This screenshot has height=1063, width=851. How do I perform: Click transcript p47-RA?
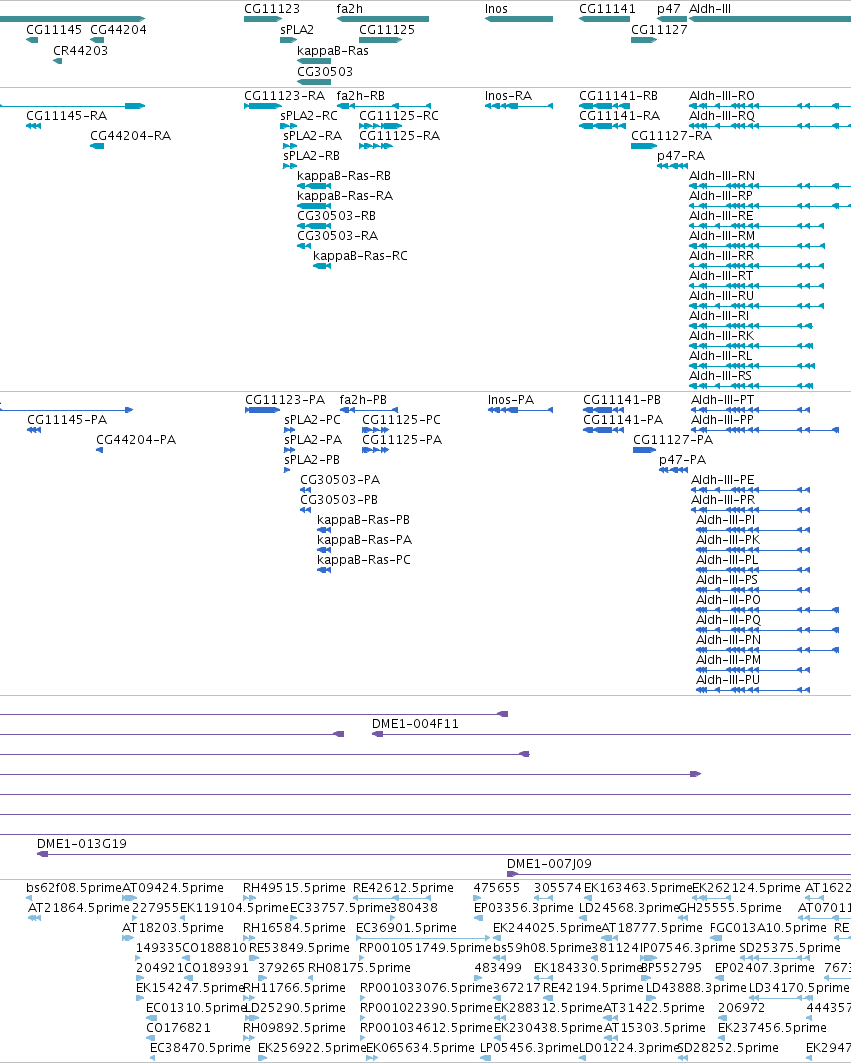pos(681,156)
